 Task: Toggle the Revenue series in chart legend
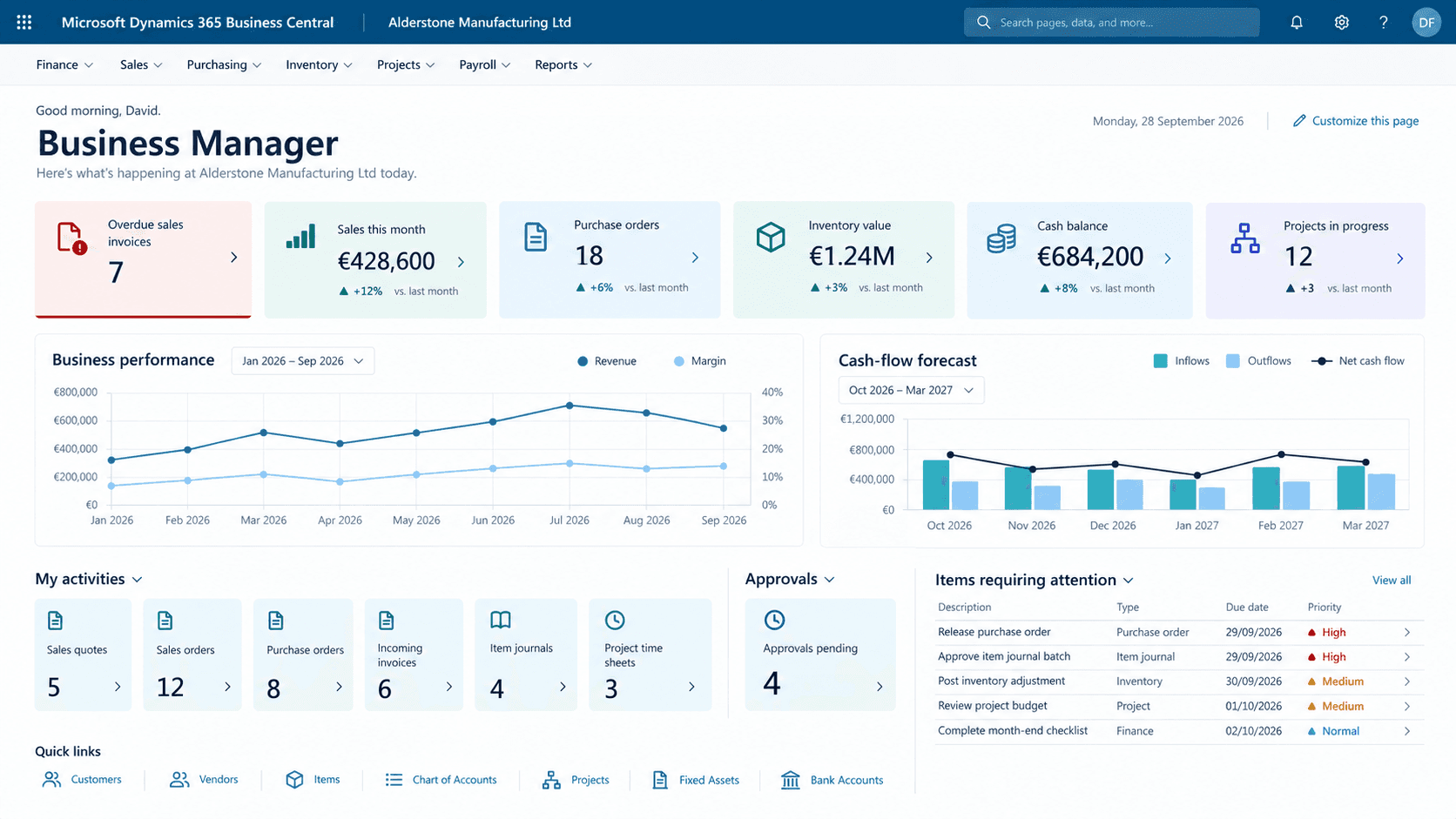coord(607,361)
